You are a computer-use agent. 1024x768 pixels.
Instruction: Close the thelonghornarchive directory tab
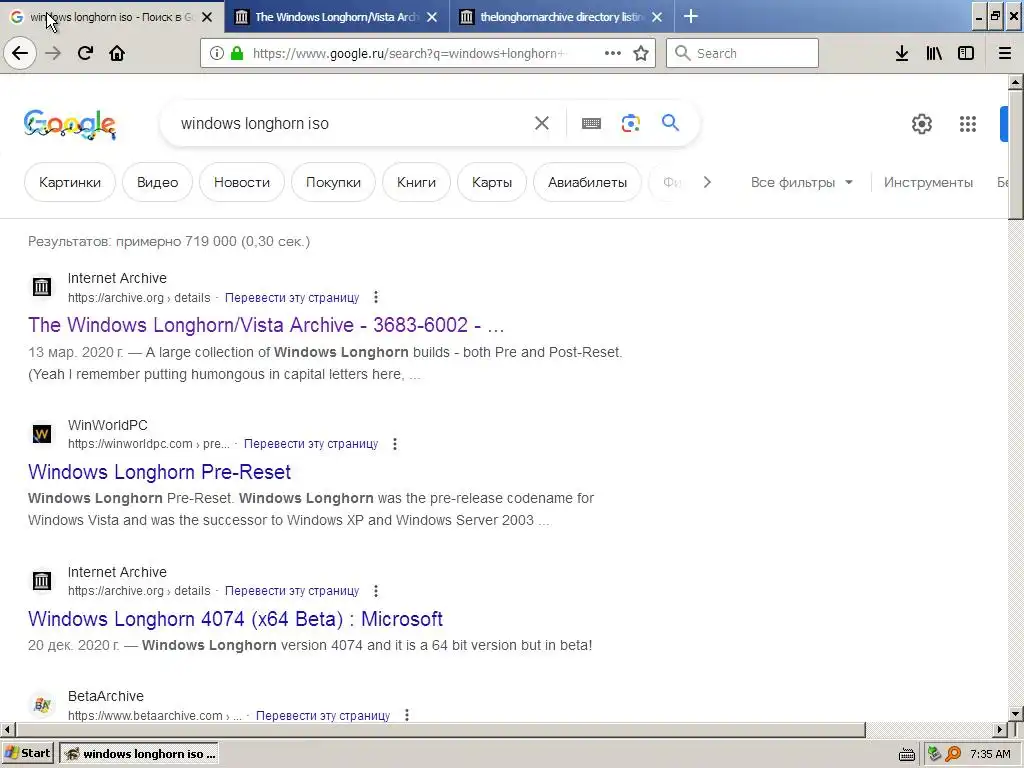(x=657, y=17)
